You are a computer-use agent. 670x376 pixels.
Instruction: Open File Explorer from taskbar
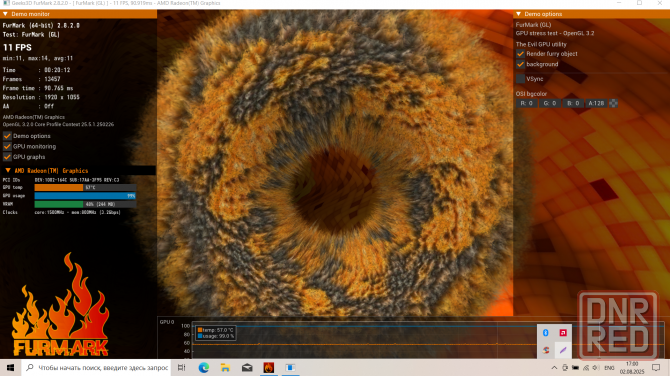(225, 367)
